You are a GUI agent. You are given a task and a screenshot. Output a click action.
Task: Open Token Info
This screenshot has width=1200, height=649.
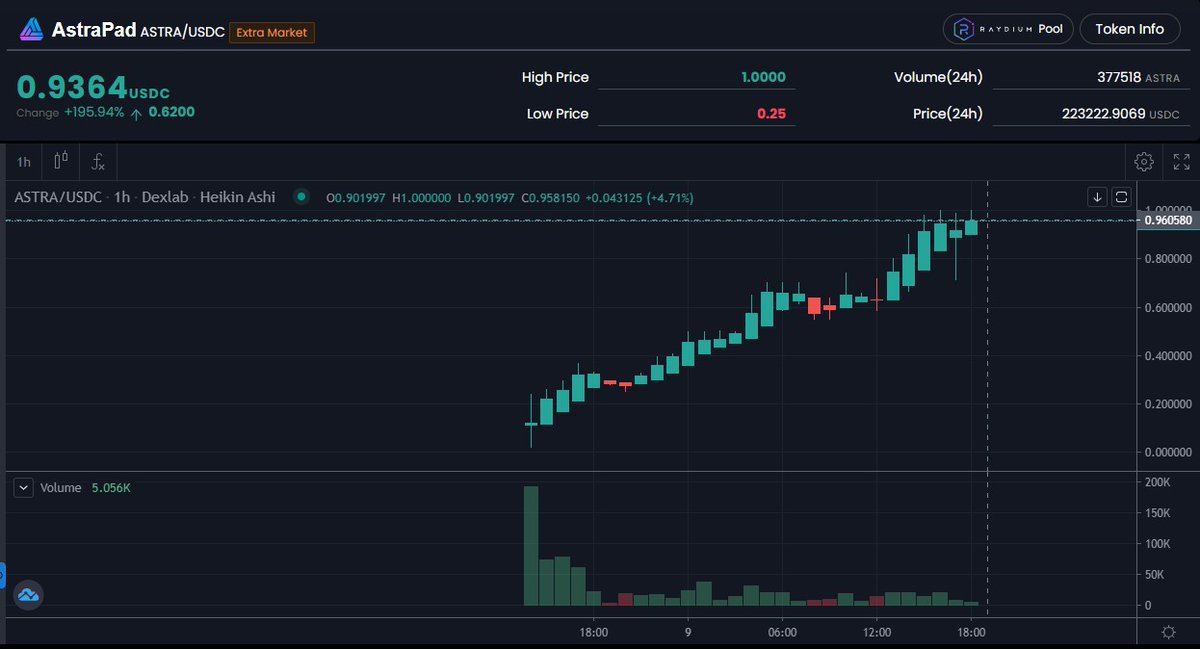click(1130, 29)
